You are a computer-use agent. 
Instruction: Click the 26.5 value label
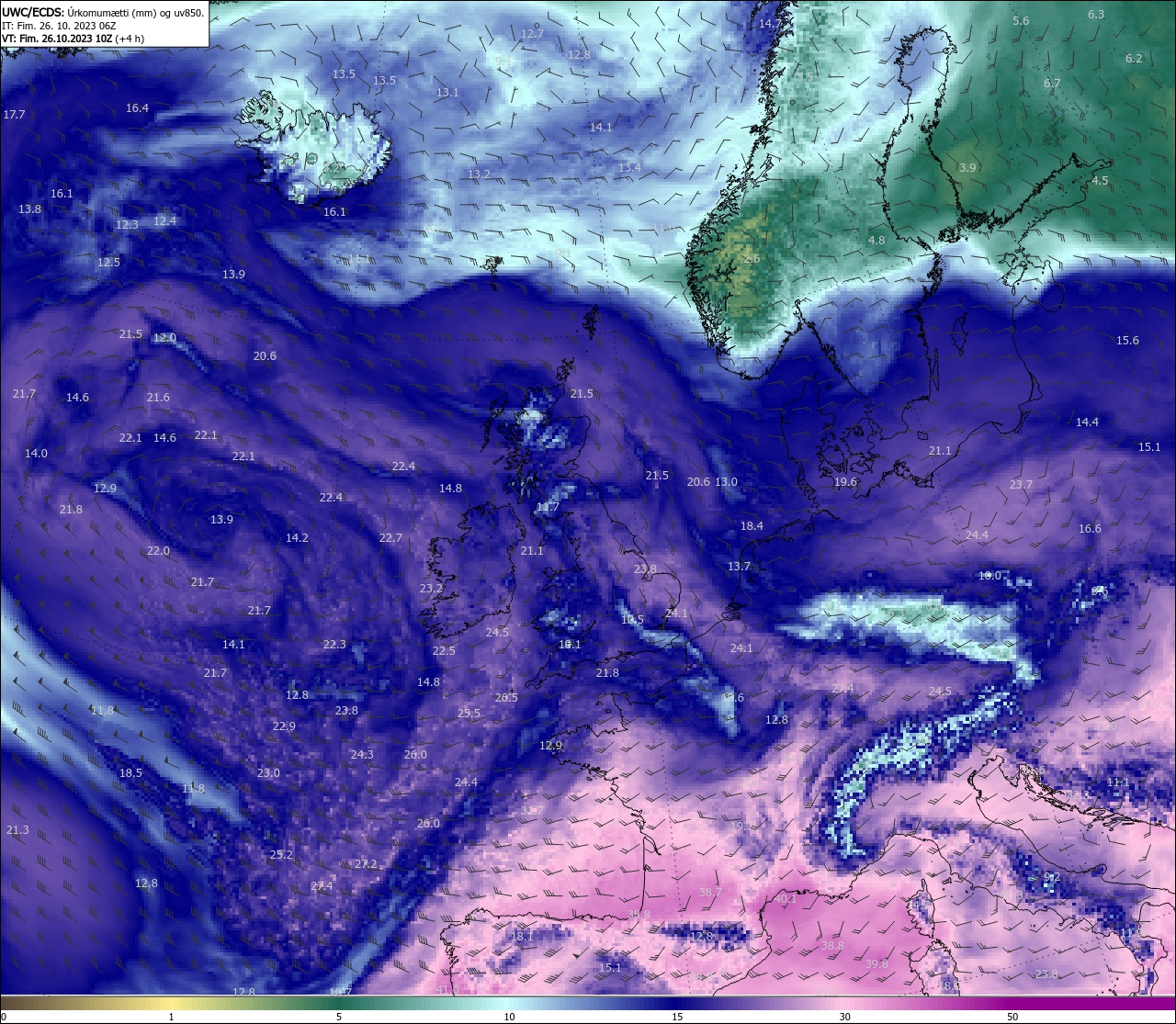point(506,698)
